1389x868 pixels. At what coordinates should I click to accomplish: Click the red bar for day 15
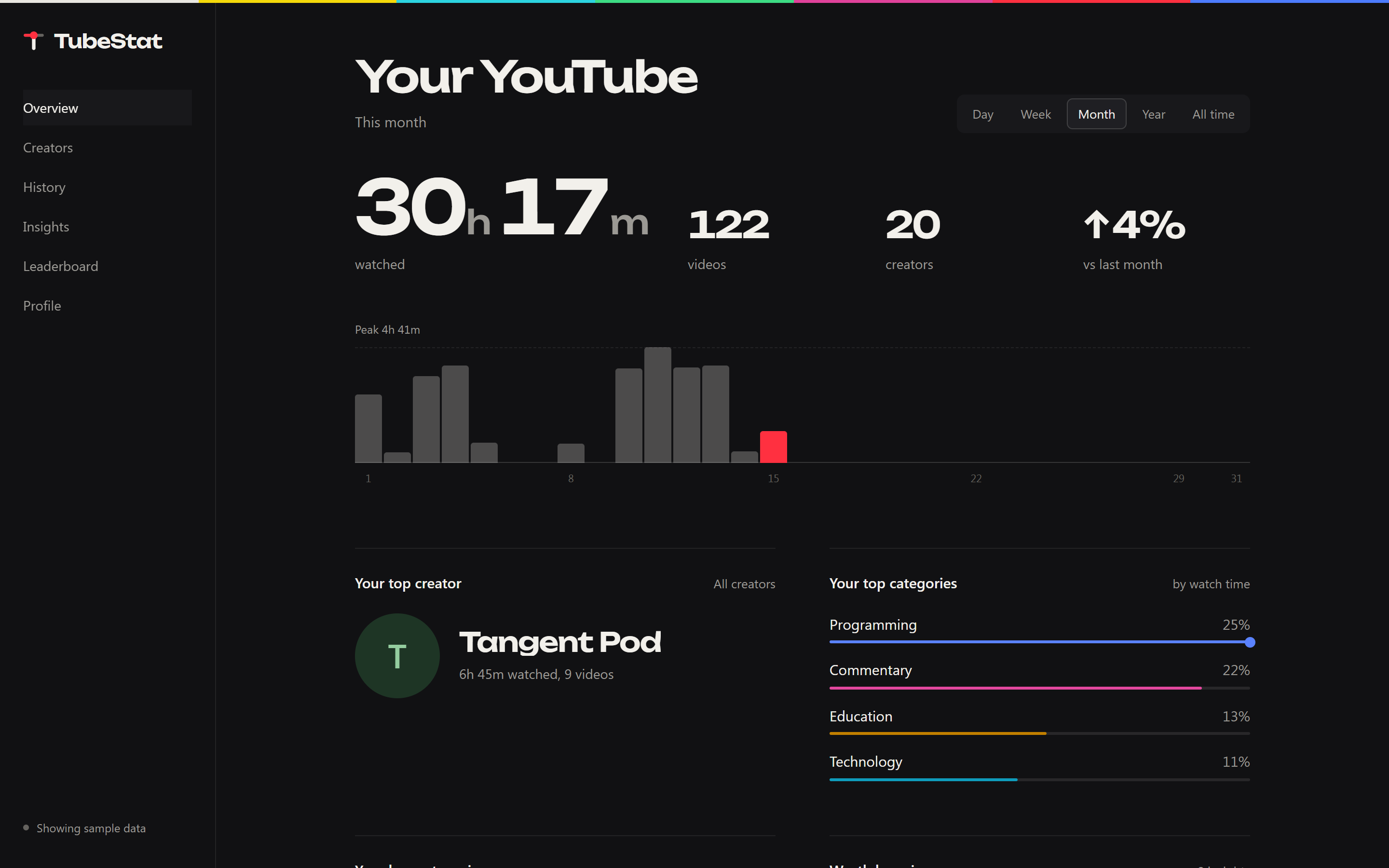773,447
